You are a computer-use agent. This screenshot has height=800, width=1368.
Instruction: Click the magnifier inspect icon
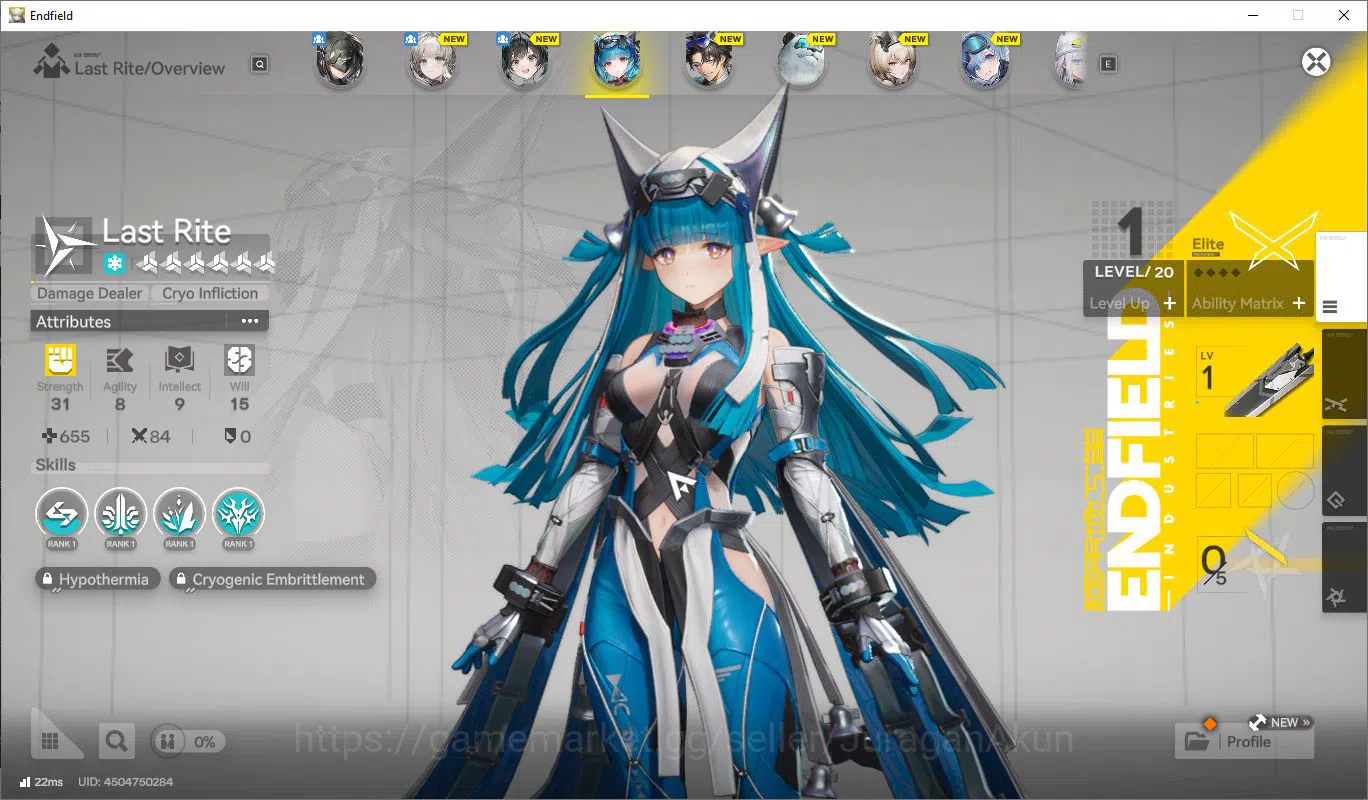[117, 741]
